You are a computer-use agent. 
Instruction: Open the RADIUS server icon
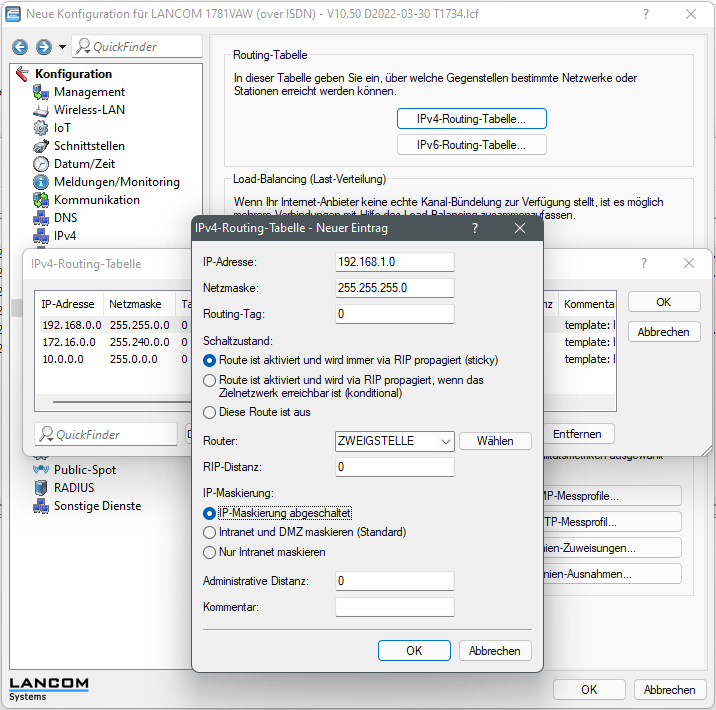click(x=40, y=488)
